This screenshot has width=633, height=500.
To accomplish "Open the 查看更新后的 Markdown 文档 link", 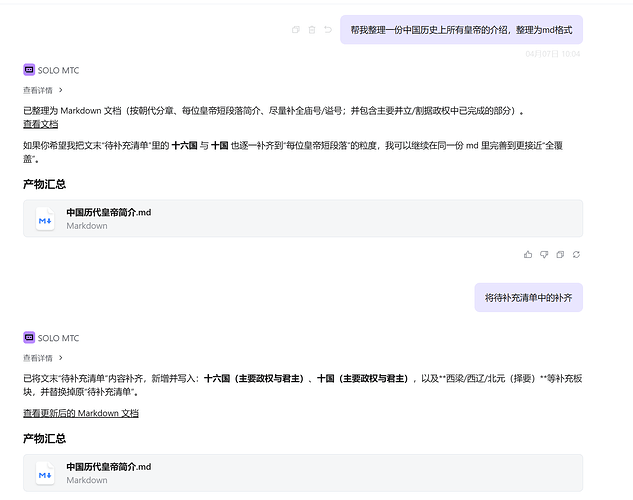I will pos(81,413).
